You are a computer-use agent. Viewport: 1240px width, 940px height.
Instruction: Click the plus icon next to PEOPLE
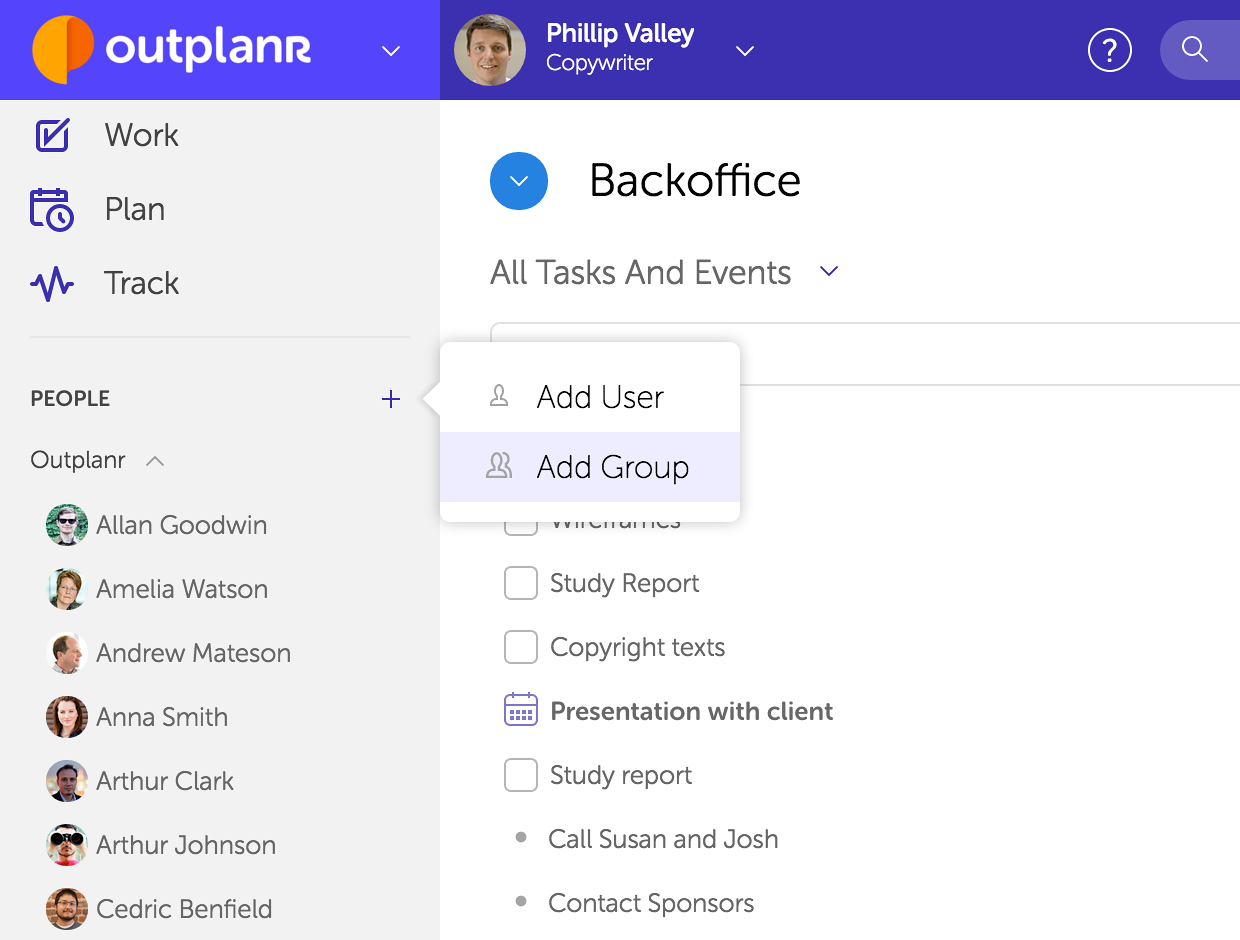click(391, 400)
